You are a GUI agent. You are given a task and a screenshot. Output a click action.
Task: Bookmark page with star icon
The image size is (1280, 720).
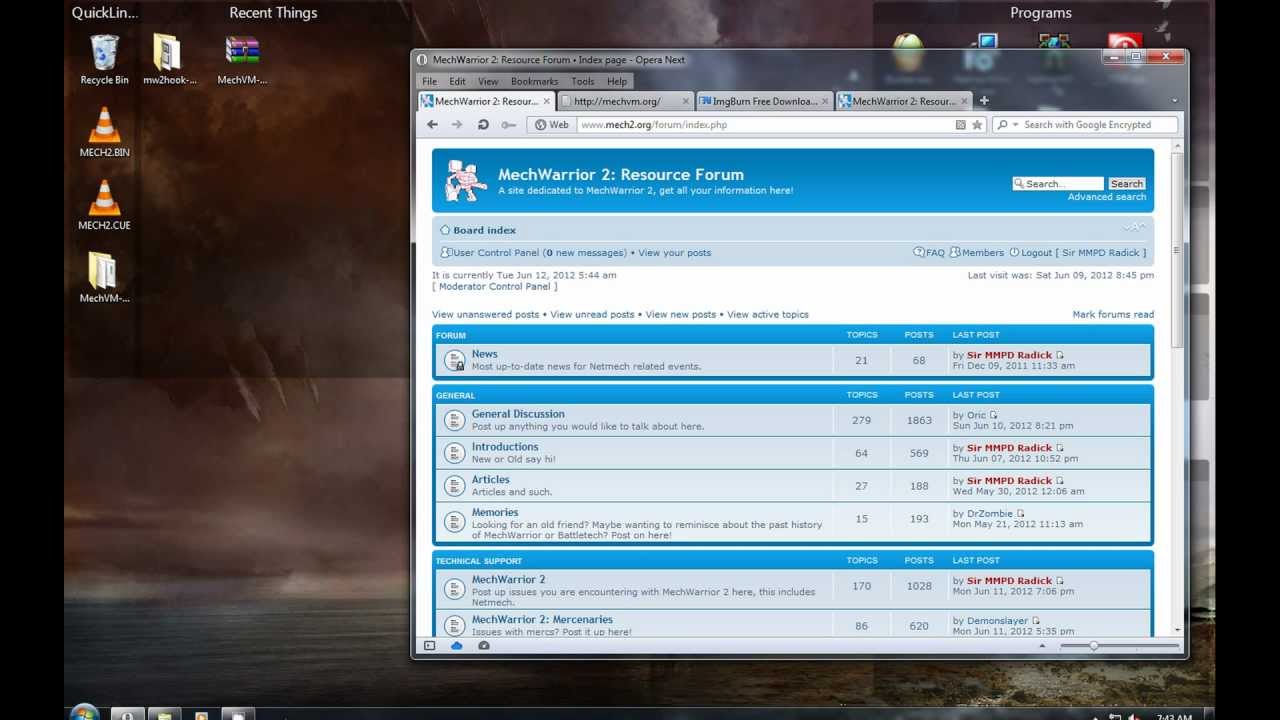tap(977, 125)
